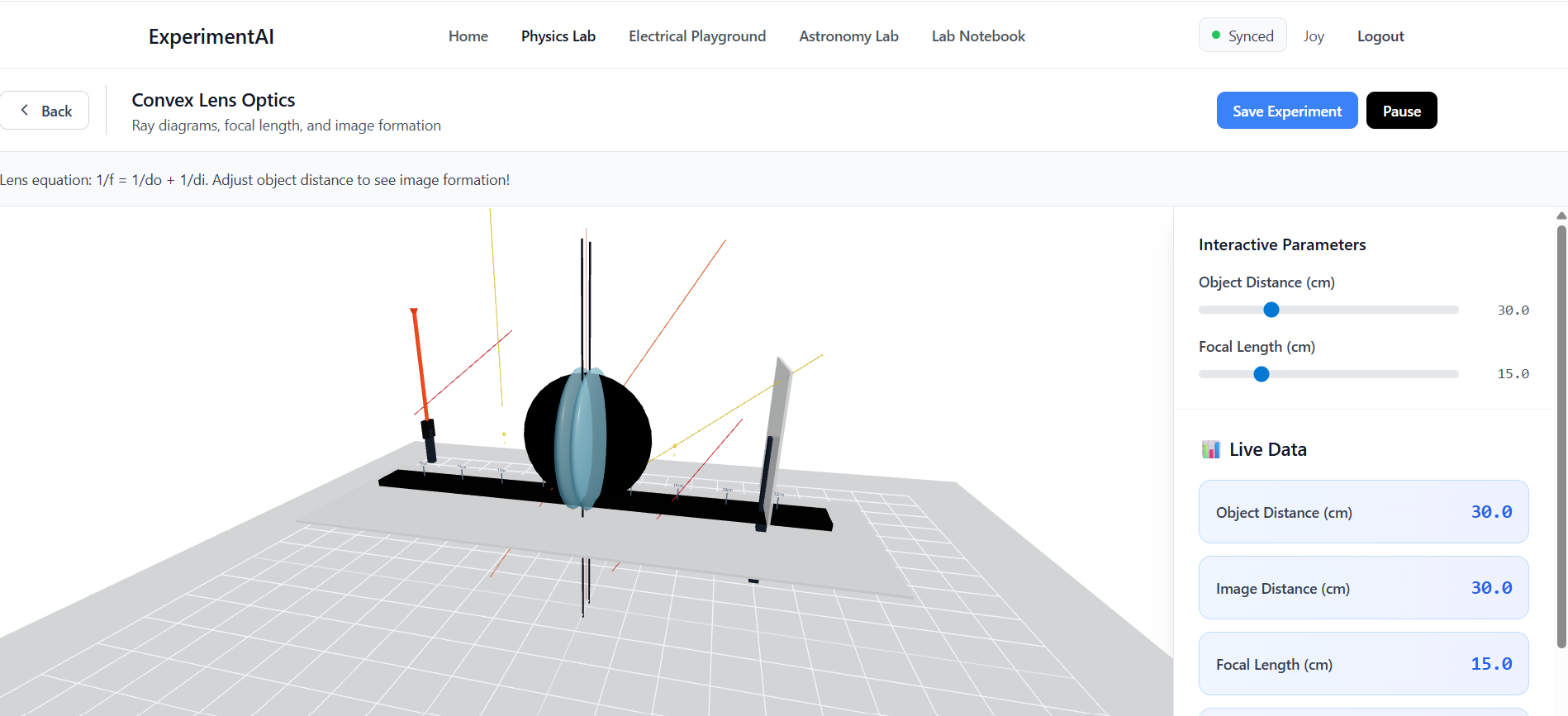The height and width of the screenshot is (716, 1568).
Task: Click the orange object arrow in scene
Action: (420, 363)
